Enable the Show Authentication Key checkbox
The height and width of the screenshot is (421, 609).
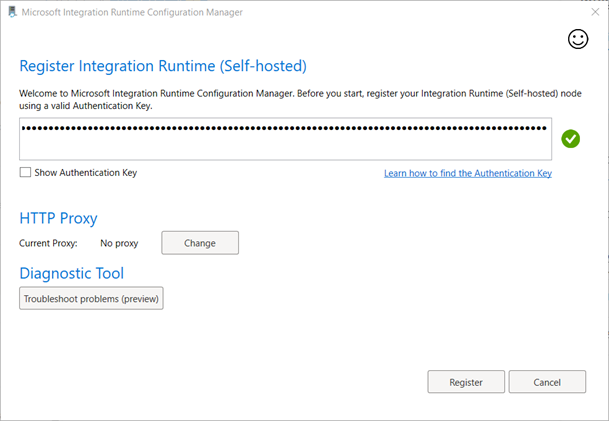pyautogui.click(x=25, y=172)
